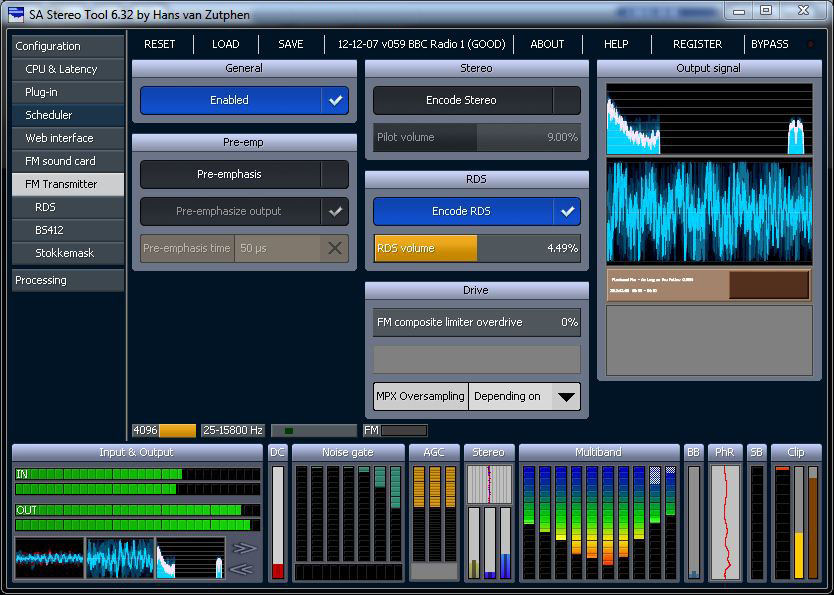Click the IN level meter
Image resolution: width=834 pixels, height=595 pixels.
coord(138,481)
